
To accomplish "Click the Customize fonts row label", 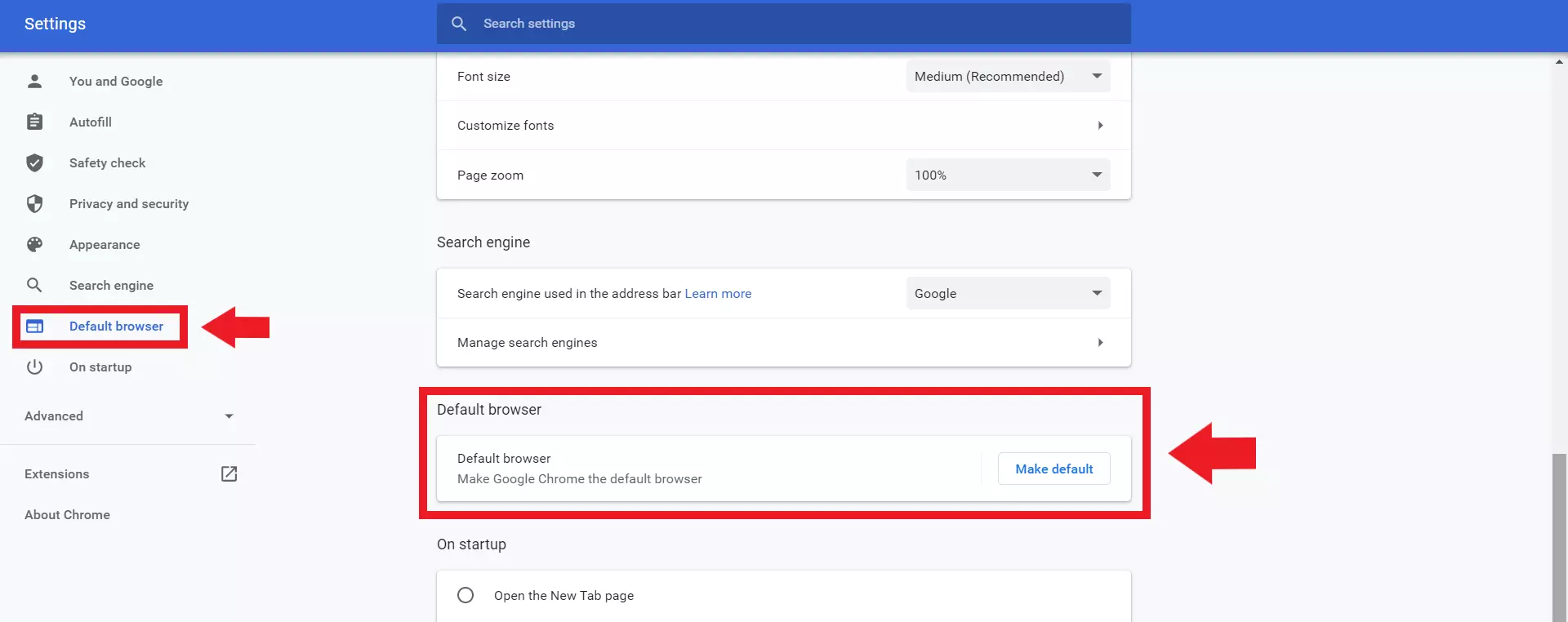I will pyautogui.click(x=506, y=125).
